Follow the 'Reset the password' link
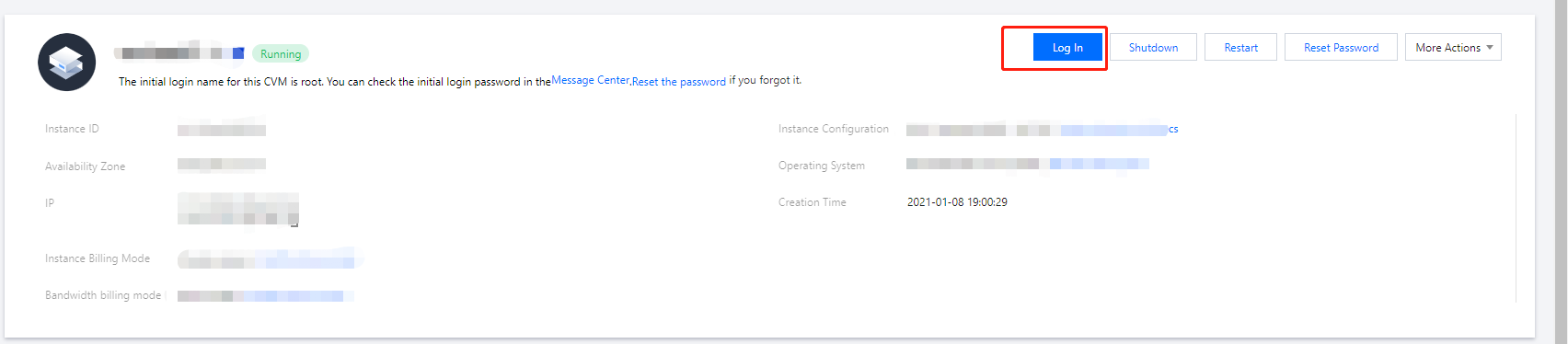This screenshot has height=344, width=1568. coord(679,82)
